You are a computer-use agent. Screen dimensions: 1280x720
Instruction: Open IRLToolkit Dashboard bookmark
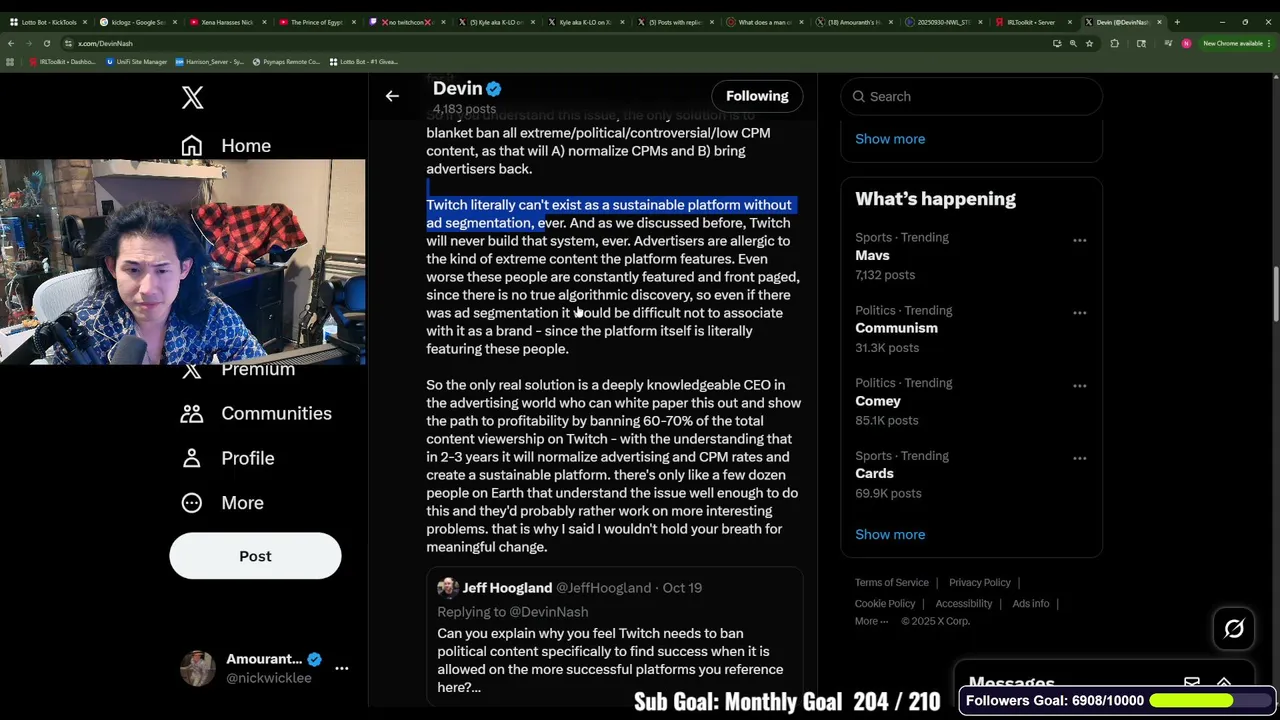tap(63, 62)
